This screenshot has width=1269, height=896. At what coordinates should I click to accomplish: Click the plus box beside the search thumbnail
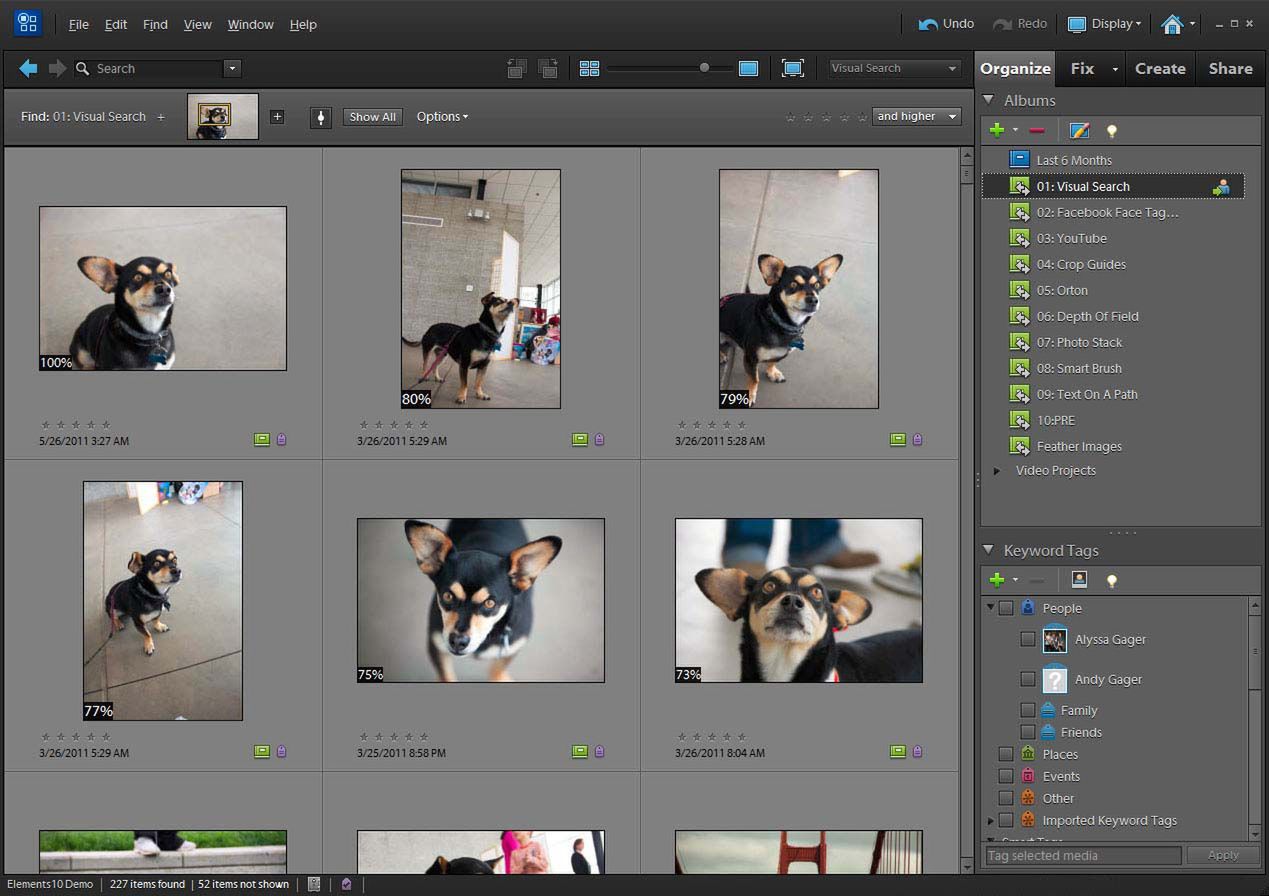(x=277, y=116)
